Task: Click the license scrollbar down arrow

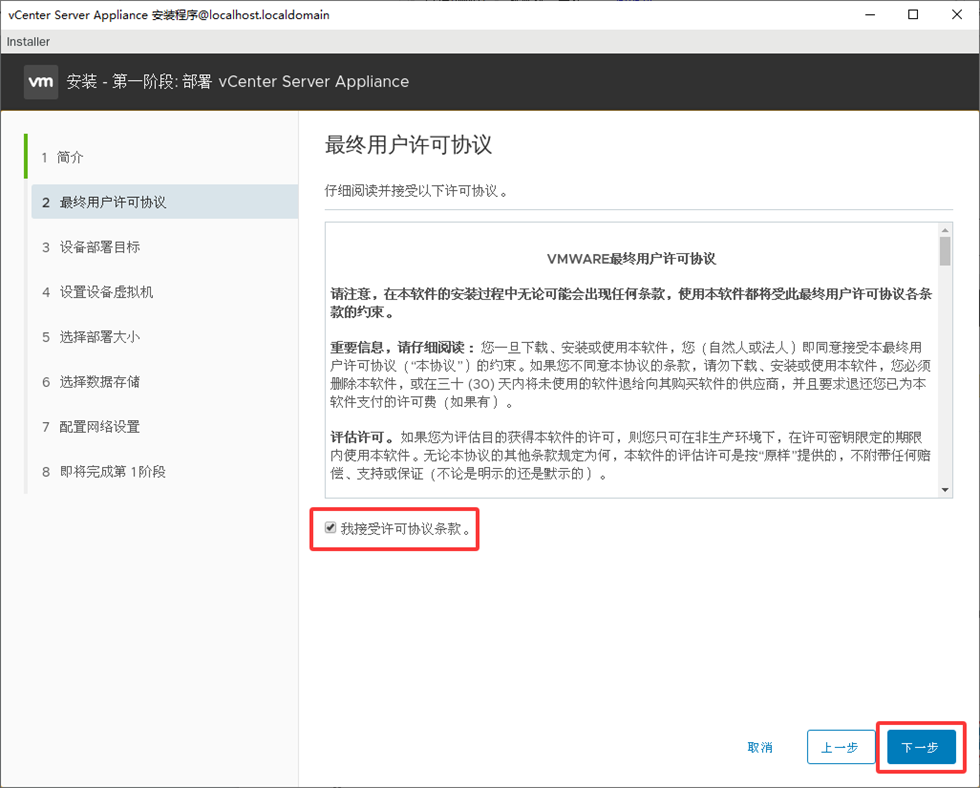Action: click(945, 490)
